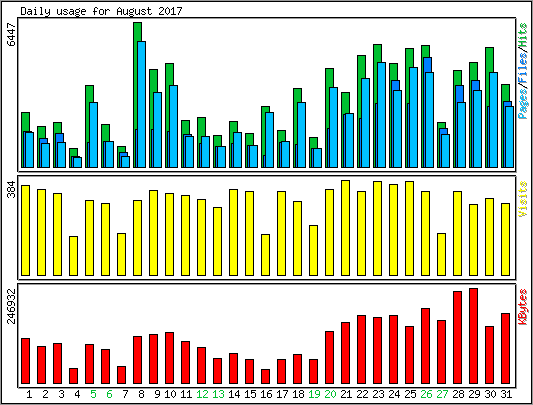The width and height of the screenshot is (533, 405).
Task: Select day label 29 on the x-axis
Action: pos(474,394)
